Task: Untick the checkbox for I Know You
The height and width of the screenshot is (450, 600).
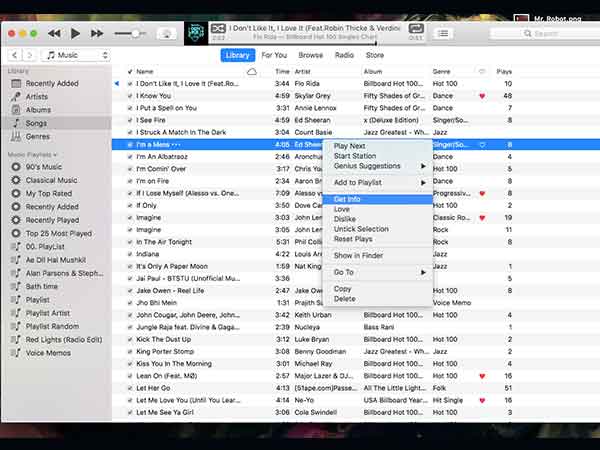Action: click(130, 96)
